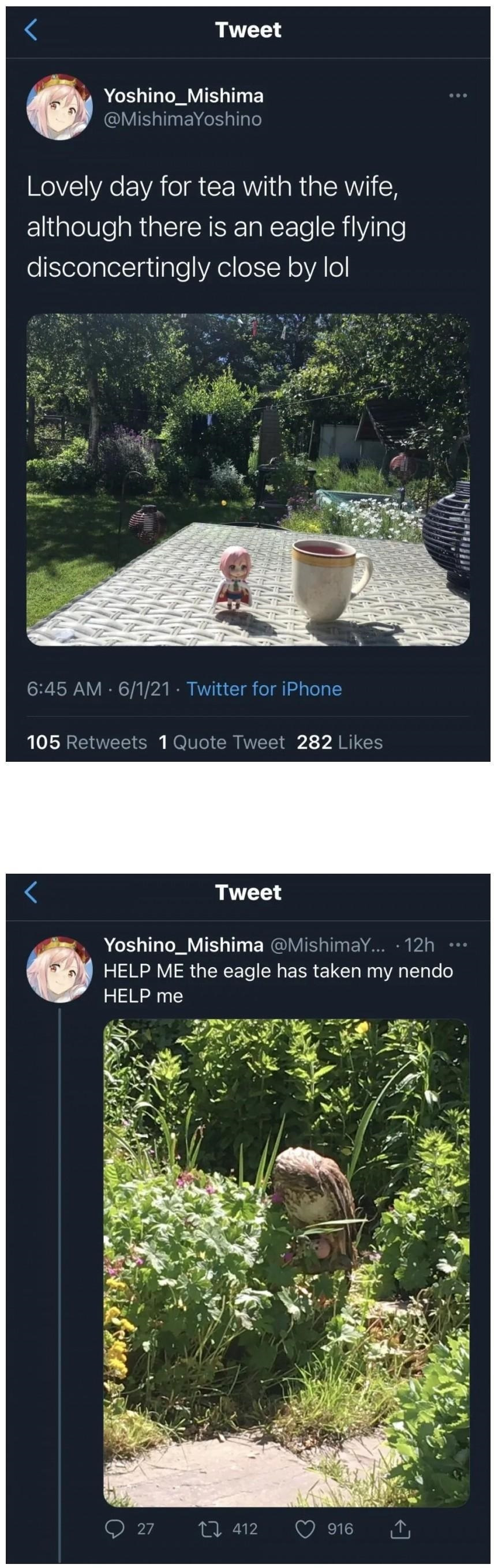Open the profile avatar on the reply tweet
The width and height of the screenshot is (494, 1568).
59,968
